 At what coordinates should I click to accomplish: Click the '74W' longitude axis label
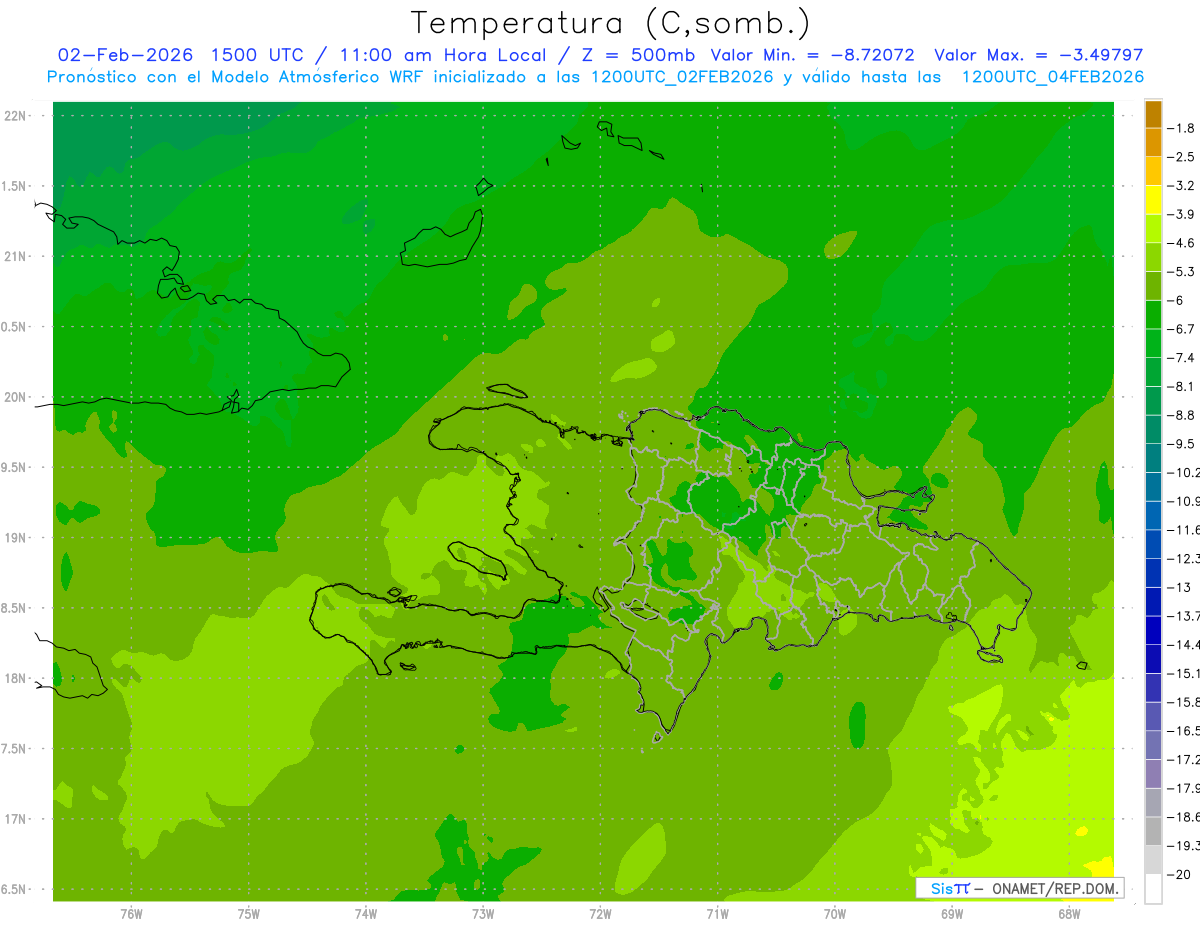(x=366, y=913)
